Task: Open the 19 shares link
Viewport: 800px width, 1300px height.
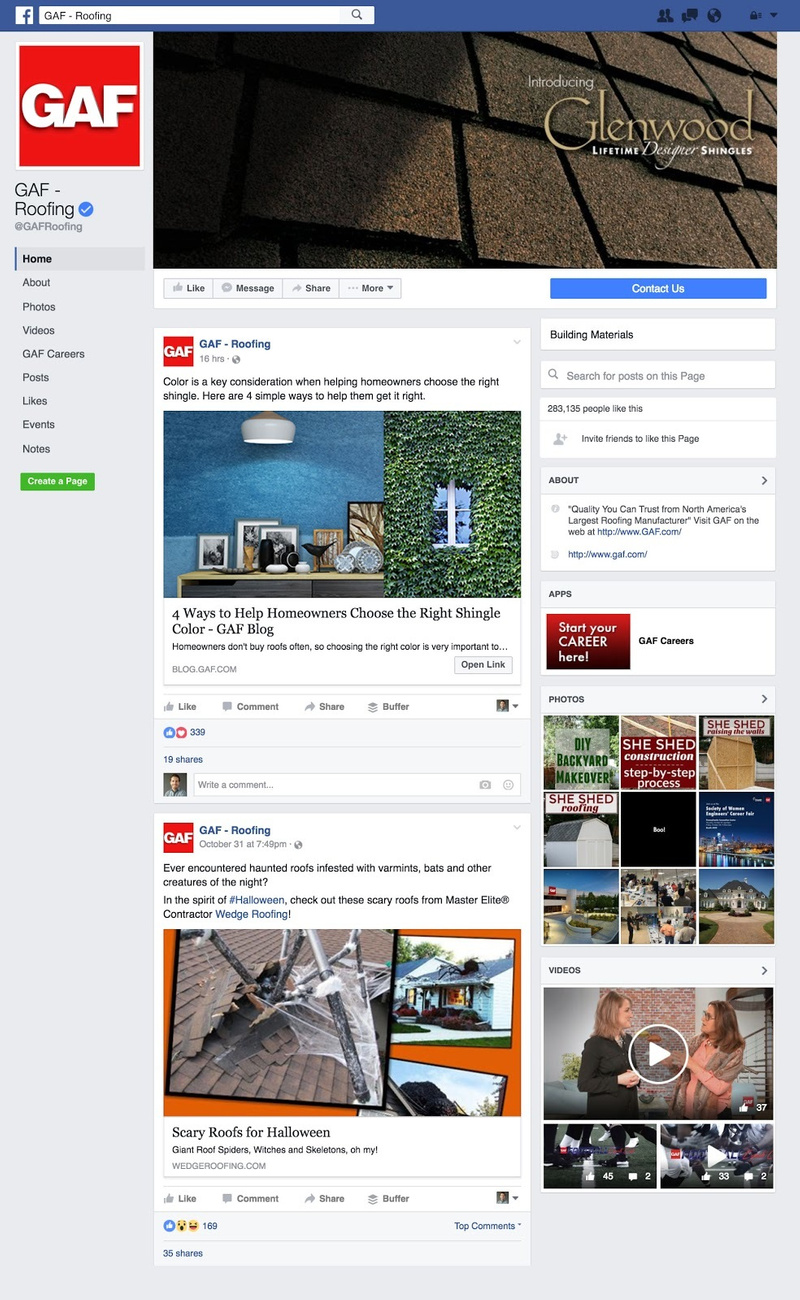Action: (x=183, y=760)
